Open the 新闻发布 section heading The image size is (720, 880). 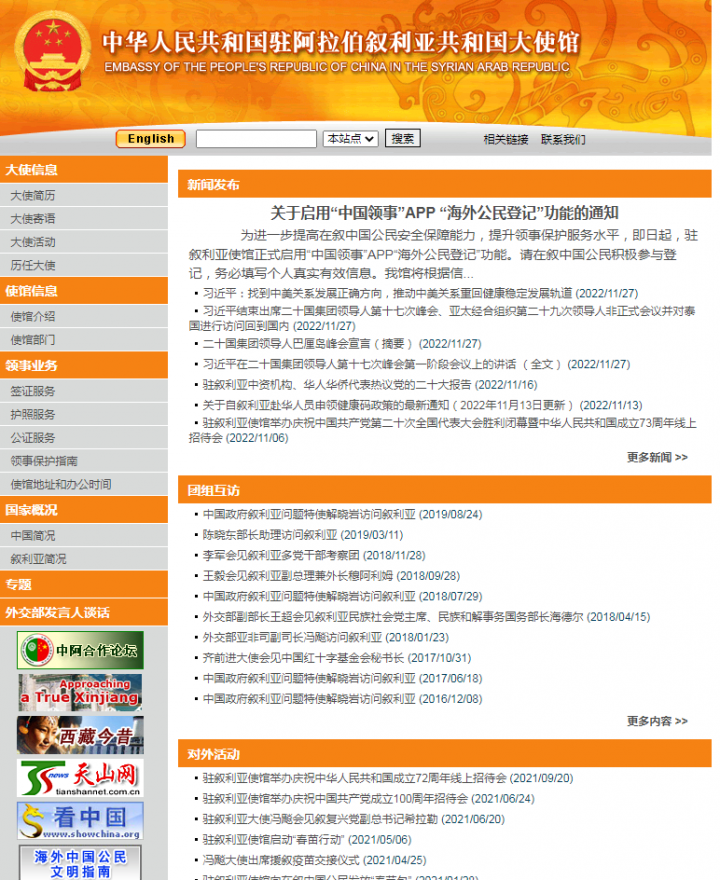click(213, 185)
